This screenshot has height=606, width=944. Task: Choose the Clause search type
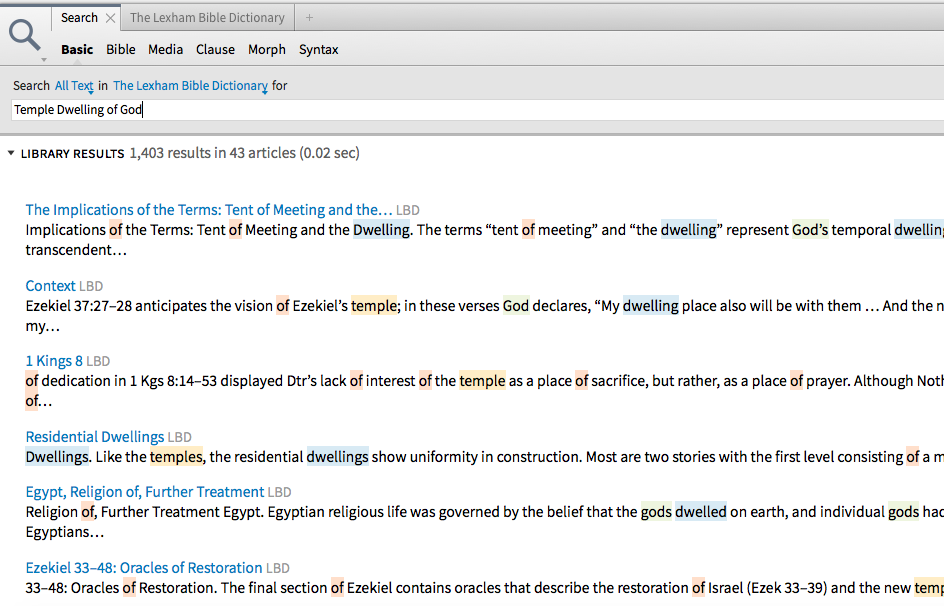[215, 49]
